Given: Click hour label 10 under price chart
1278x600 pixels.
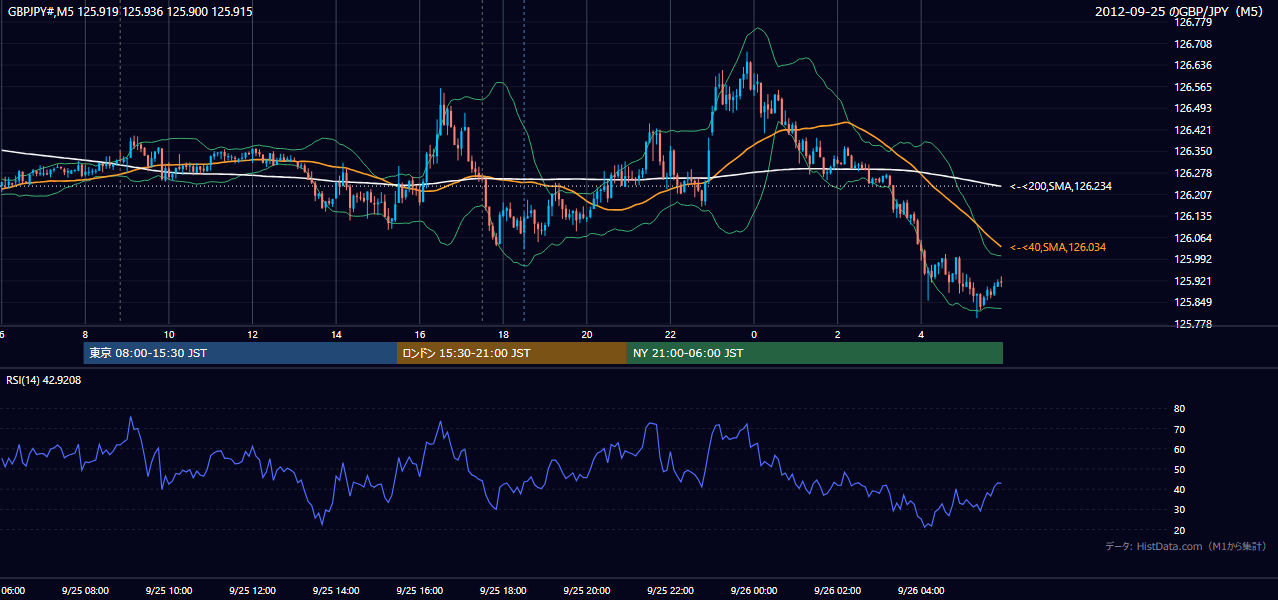Looking at the screenshot, I should [169, 334].
